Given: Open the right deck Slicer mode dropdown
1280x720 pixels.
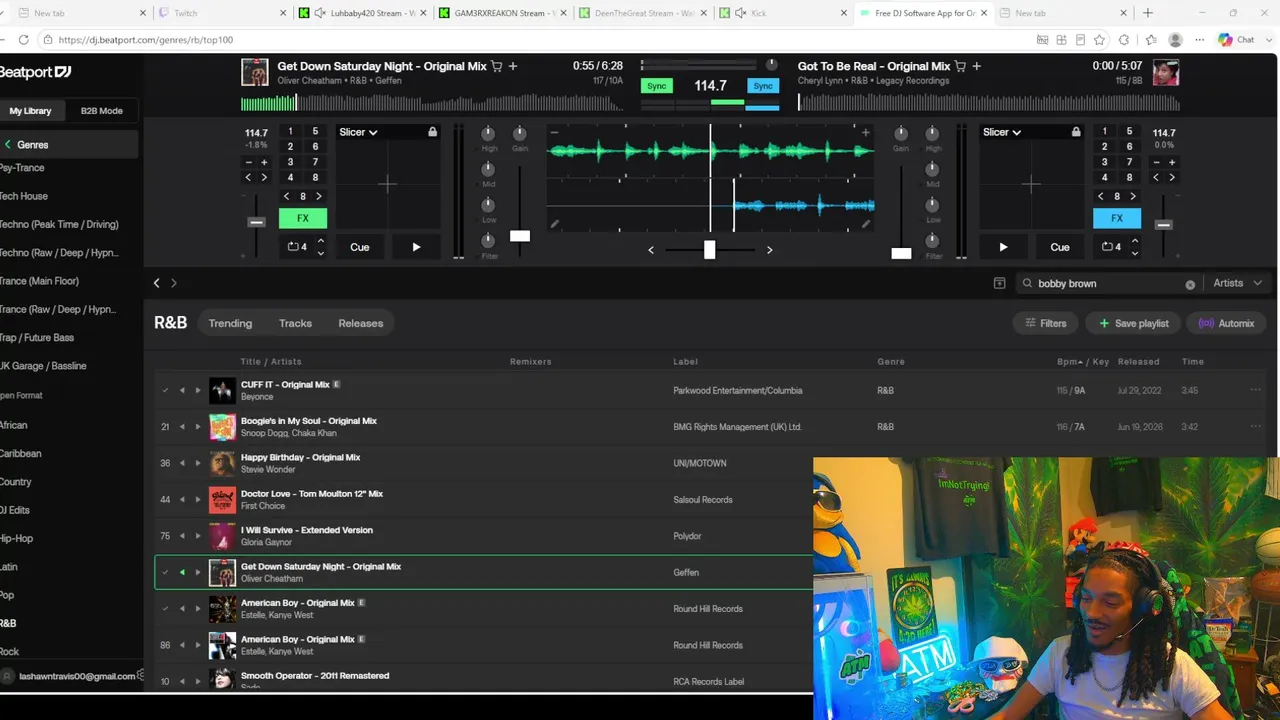Looking at the screenshot, I should click(x=1002, y=132).
